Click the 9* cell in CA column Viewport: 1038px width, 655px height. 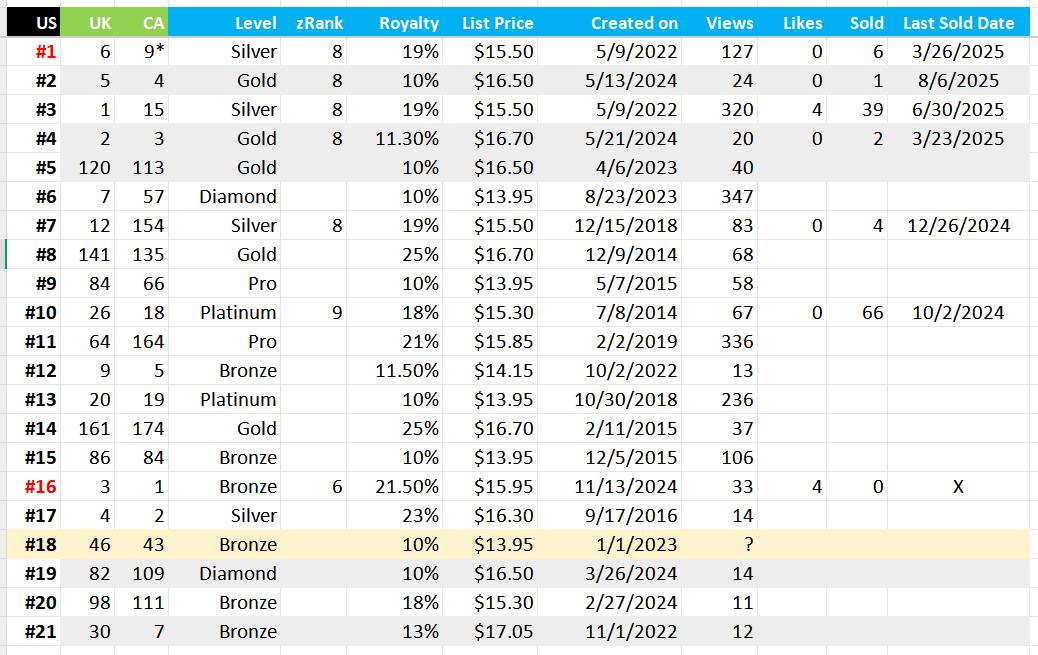(142, 52)
